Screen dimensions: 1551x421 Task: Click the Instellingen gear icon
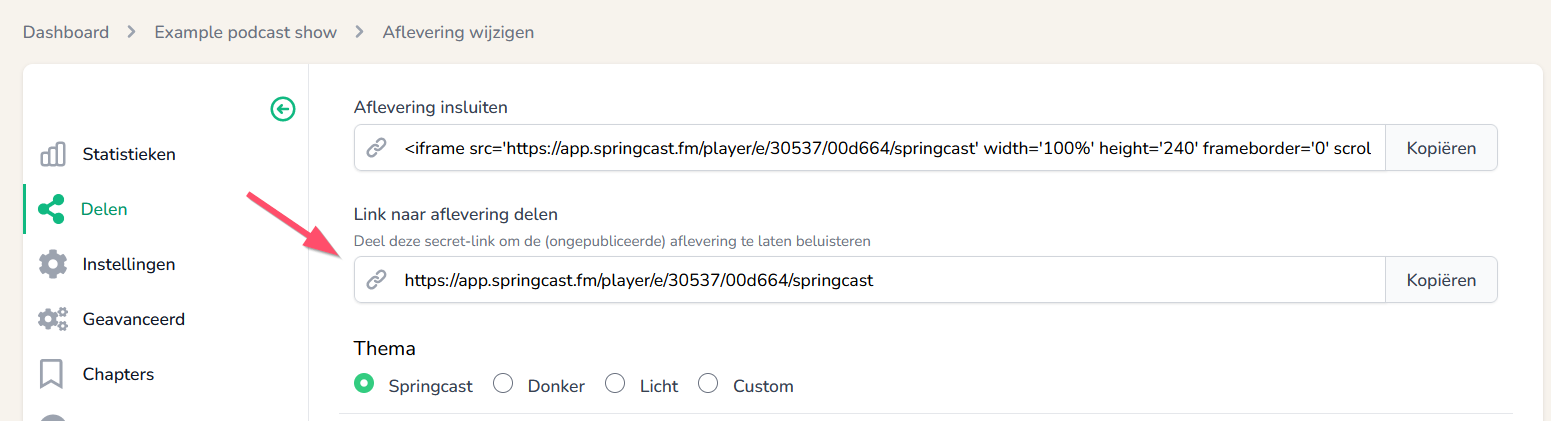click(x=52, y=265)
